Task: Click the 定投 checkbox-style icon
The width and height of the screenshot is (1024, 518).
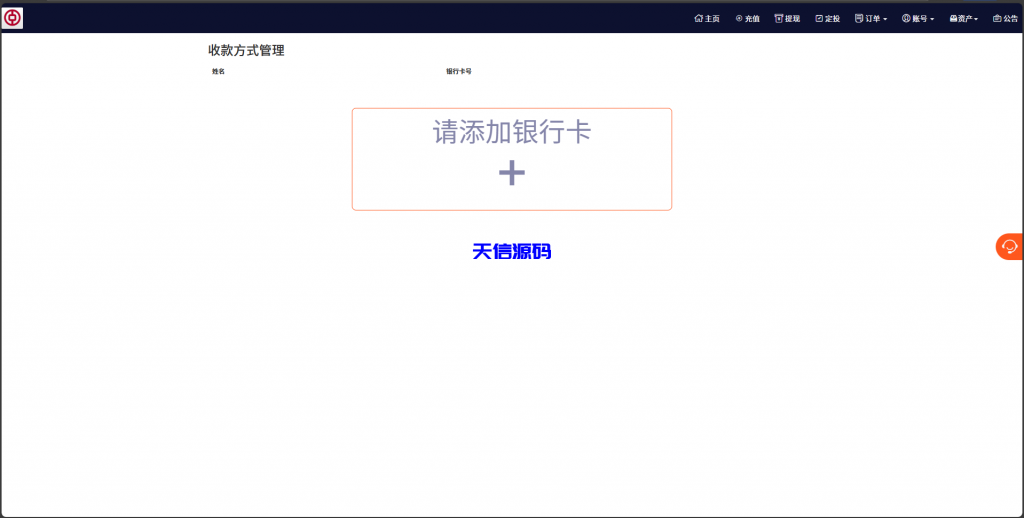Action: [819, 18]
